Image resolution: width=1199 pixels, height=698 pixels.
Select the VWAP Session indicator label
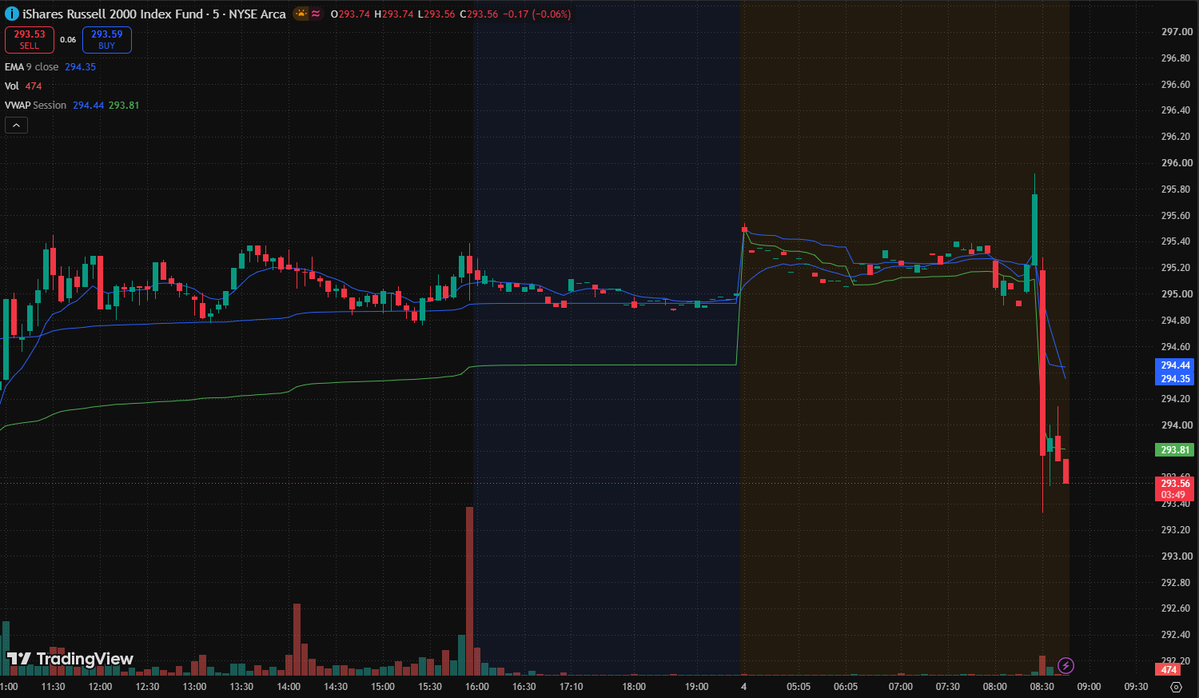click(35, 106)
